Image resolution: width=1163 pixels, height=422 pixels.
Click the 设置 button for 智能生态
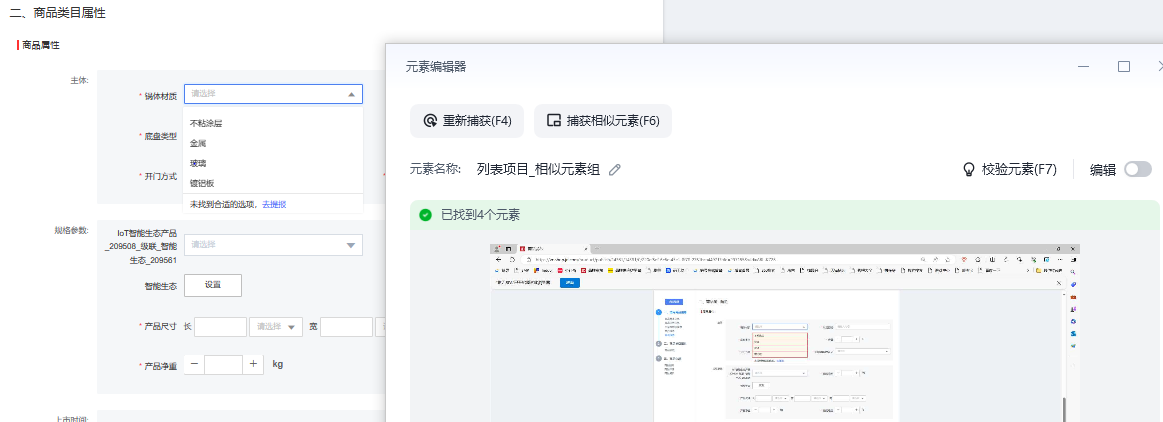(x=213, y=285)
